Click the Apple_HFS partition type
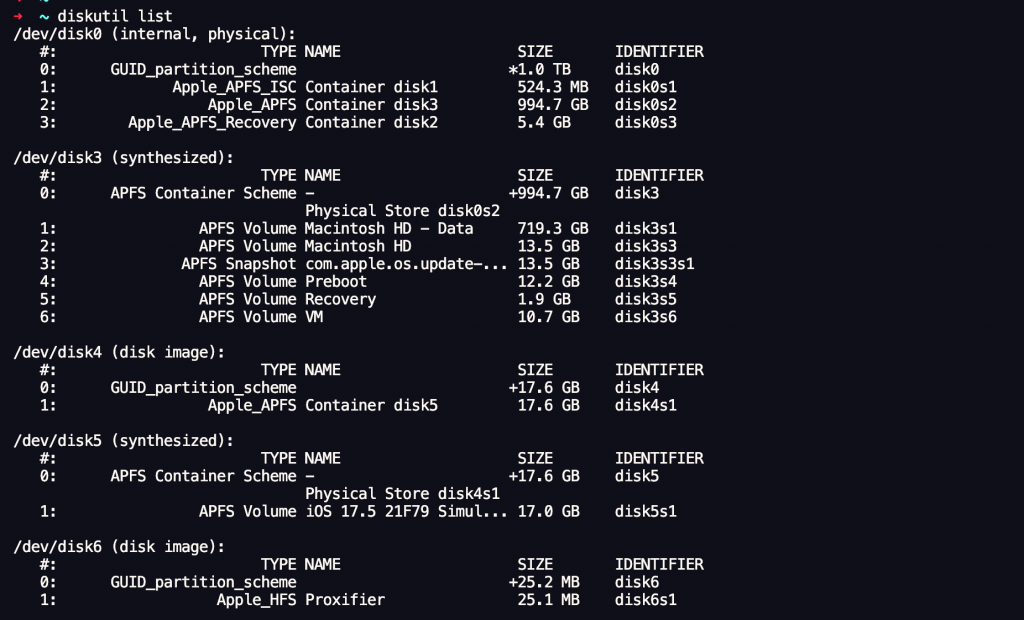This screenshot has height=620, width=1024. point(256,600)
